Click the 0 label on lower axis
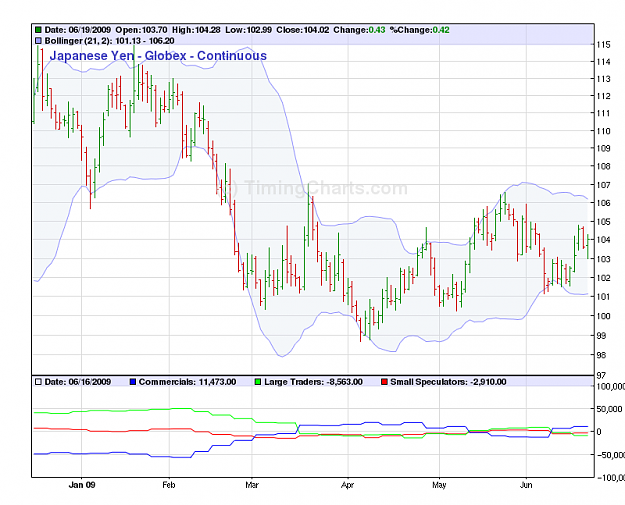 pyautogui.click(x=599, y=432)
